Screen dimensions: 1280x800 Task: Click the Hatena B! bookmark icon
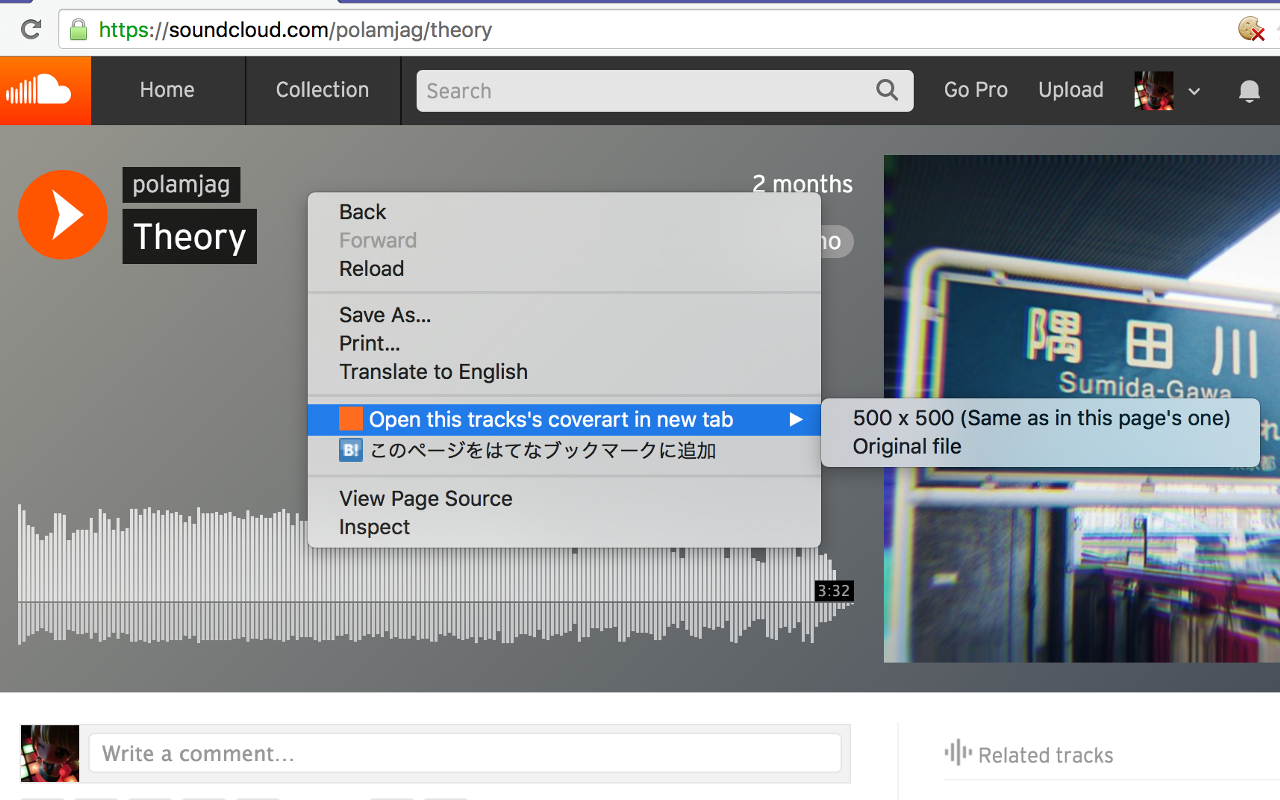click(350, 450)
